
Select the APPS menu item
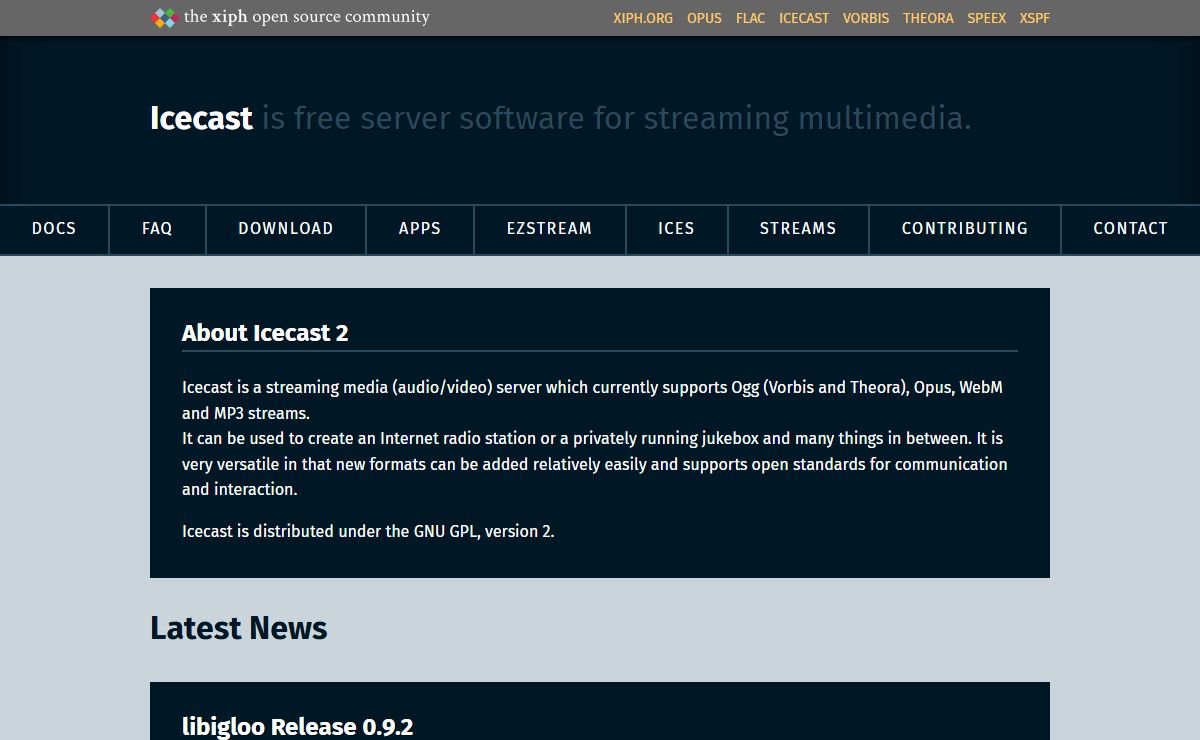(420, 229)
